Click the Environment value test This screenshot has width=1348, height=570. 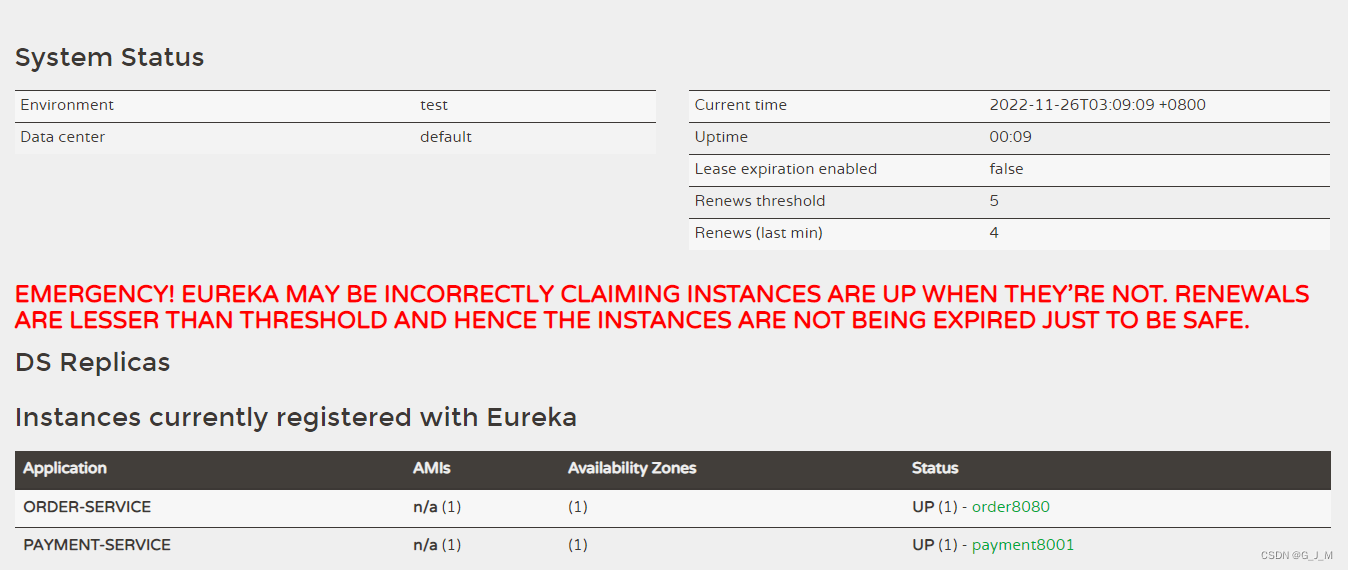coord(434,105)
